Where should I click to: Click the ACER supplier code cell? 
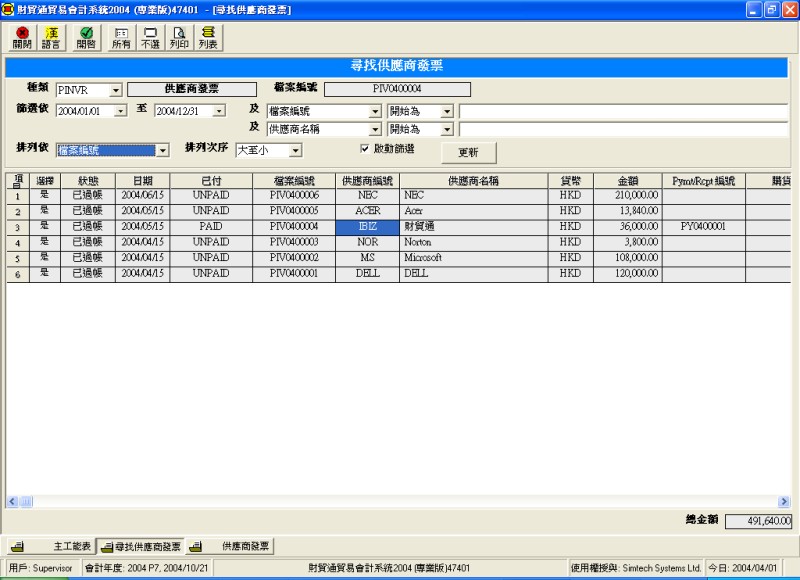[367, 211]
